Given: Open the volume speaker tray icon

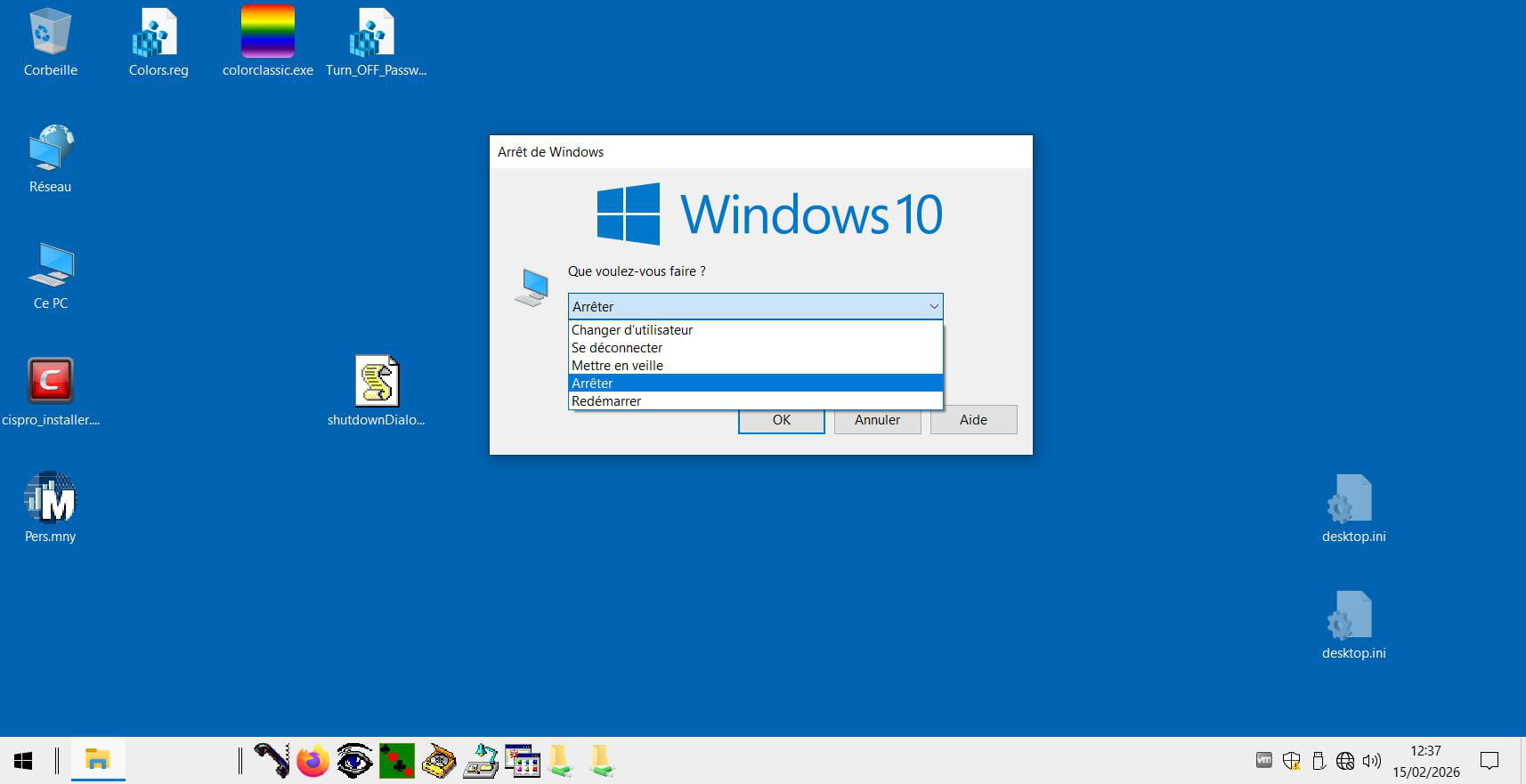Looking at the screenshot, I should tap(1372, 761).
